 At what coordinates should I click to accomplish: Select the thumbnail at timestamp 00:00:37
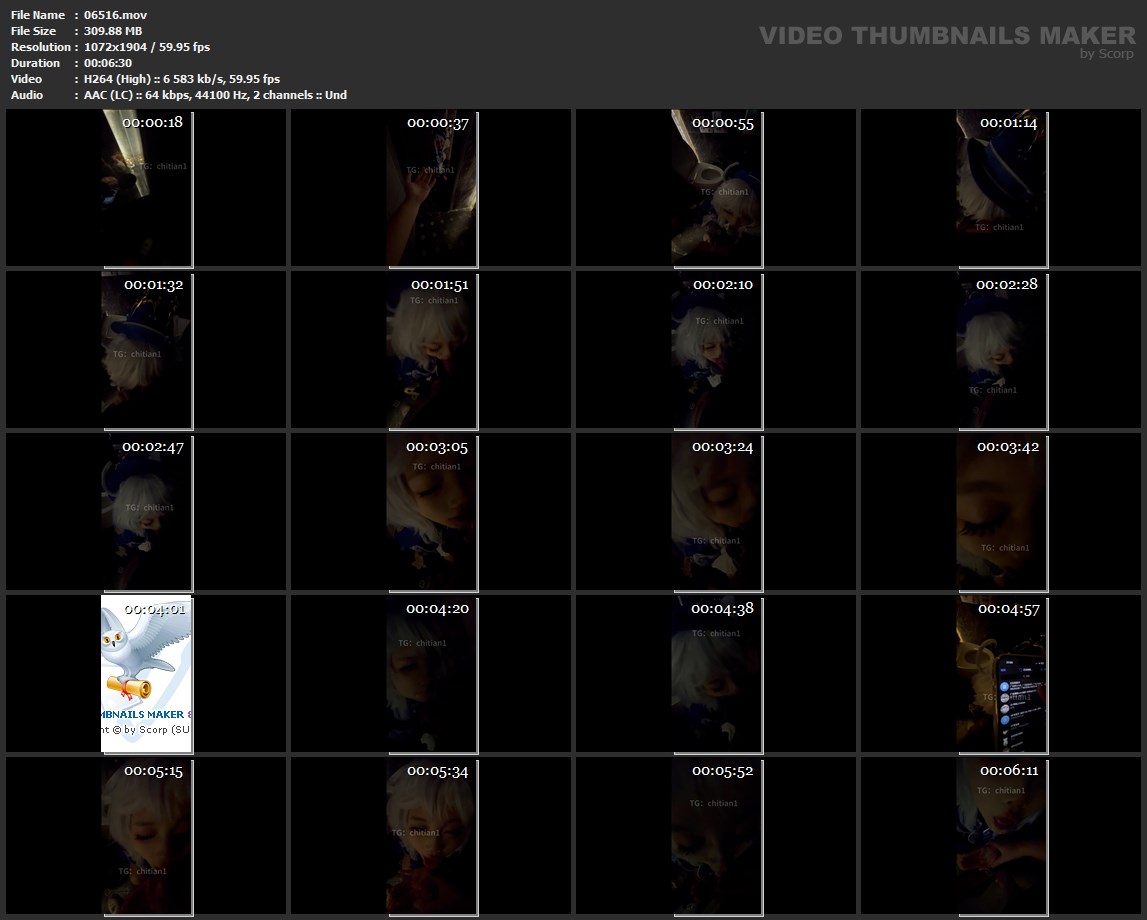coord(432,188)
